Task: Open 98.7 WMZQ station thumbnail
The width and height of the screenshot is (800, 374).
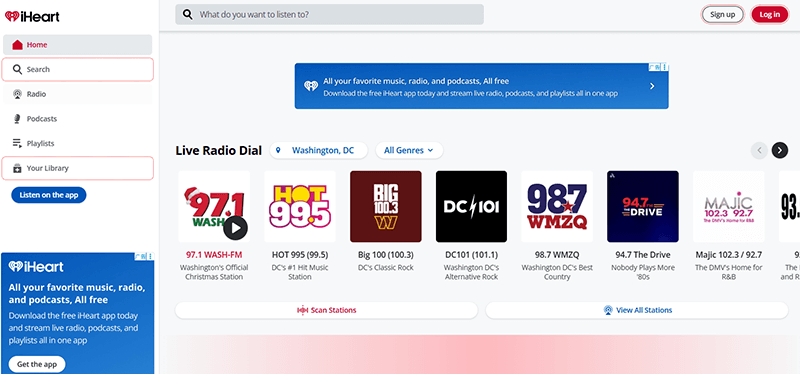Action: 557,206
